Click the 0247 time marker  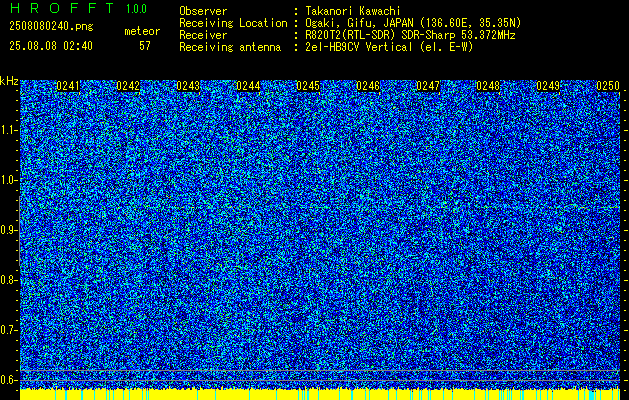click(x=428, y=86)
